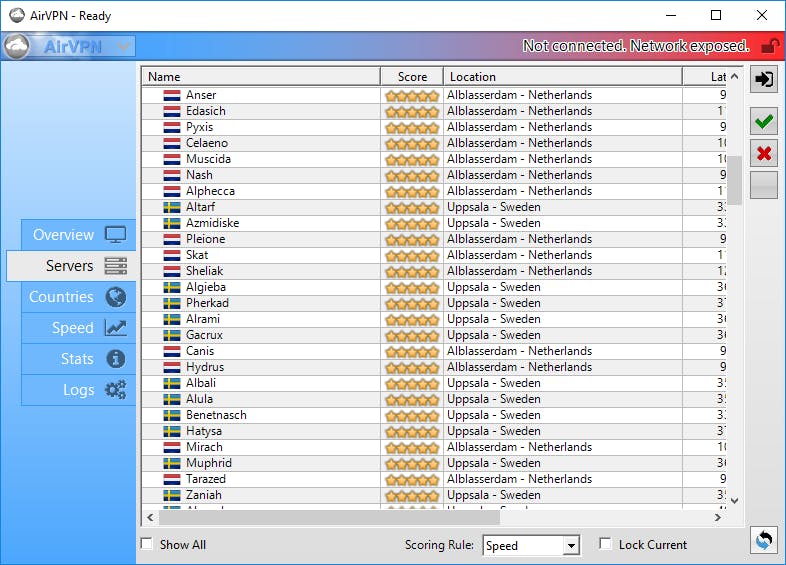
Task: Click the red X blacklist icon
Action: point(763,153)
